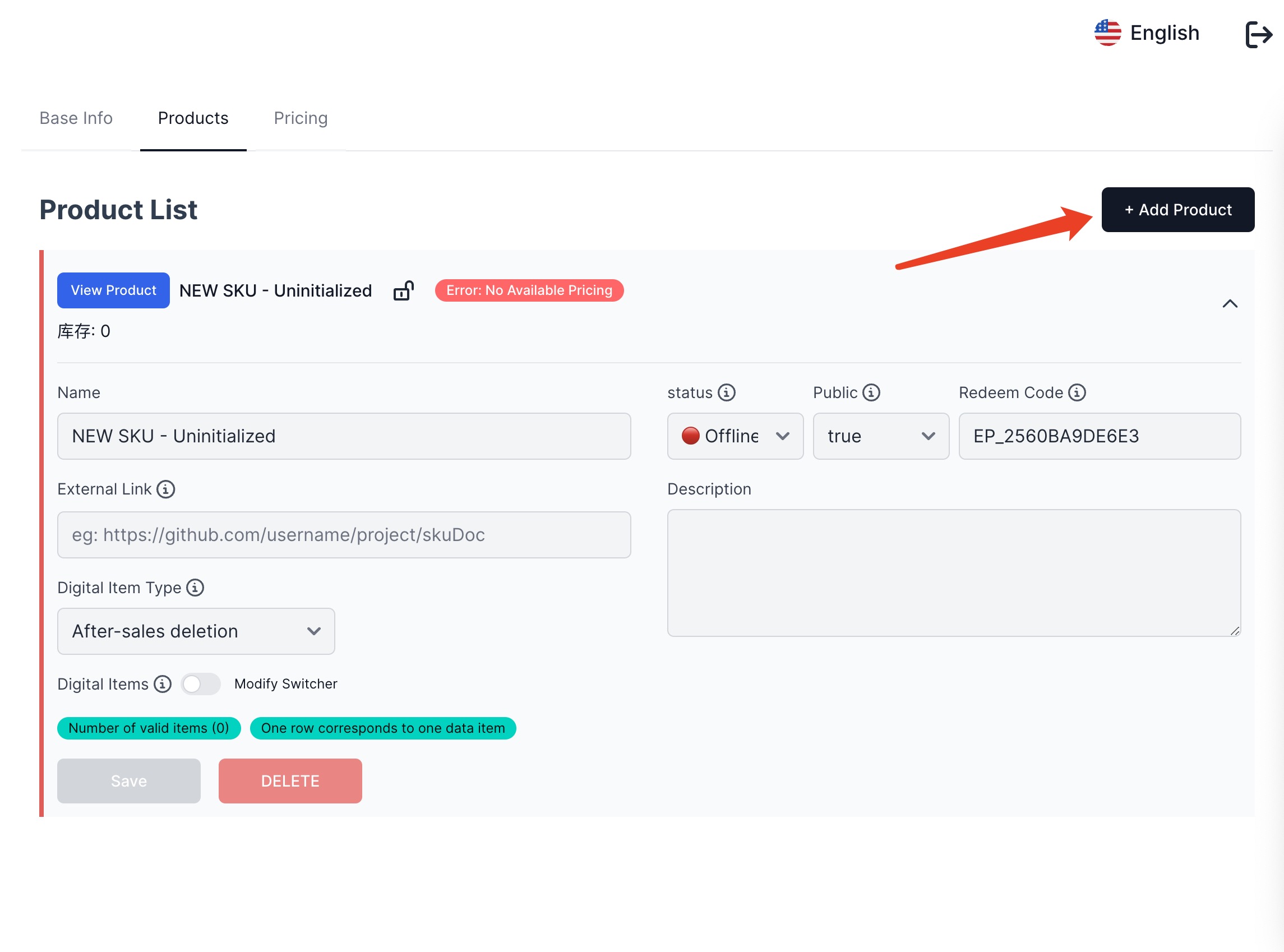The image size is (1284, 952).
Task: Open the Public true dropdown
Action: (x=880, y=436)
